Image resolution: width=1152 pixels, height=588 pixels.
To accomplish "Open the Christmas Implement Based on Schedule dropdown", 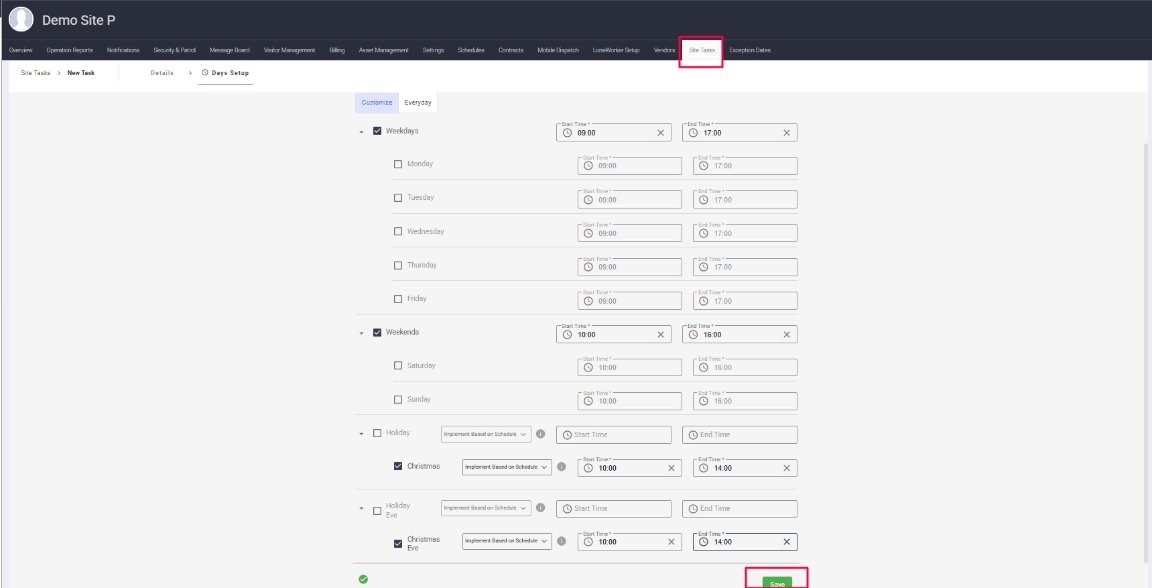I will tap(507, 467).
